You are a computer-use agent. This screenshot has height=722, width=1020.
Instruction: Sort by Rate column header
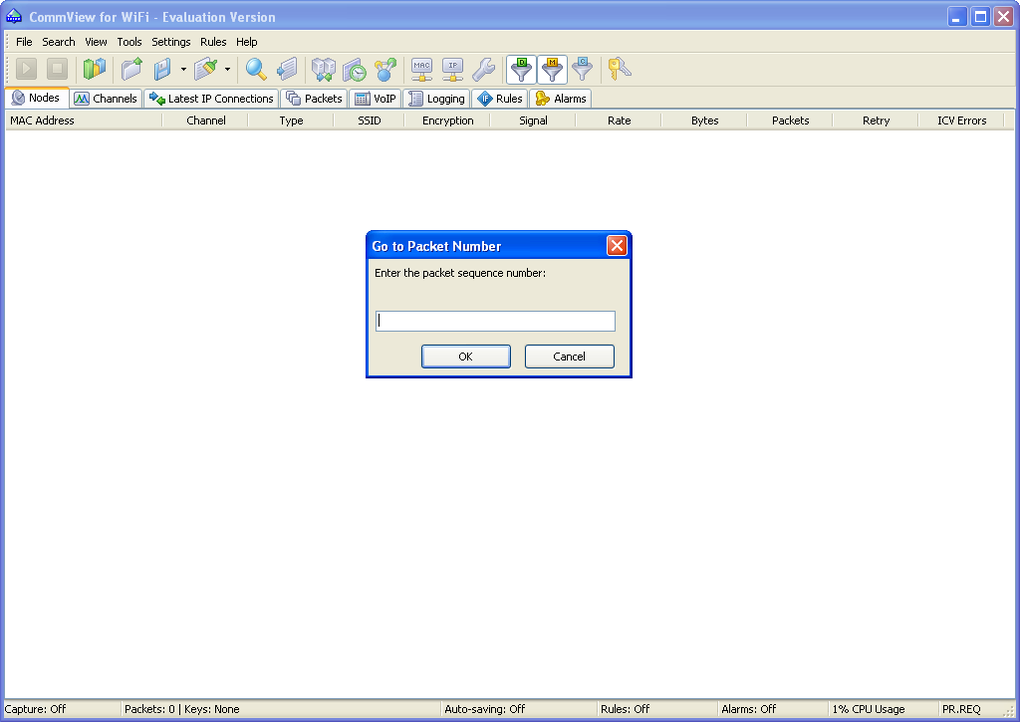coord(619,120)
